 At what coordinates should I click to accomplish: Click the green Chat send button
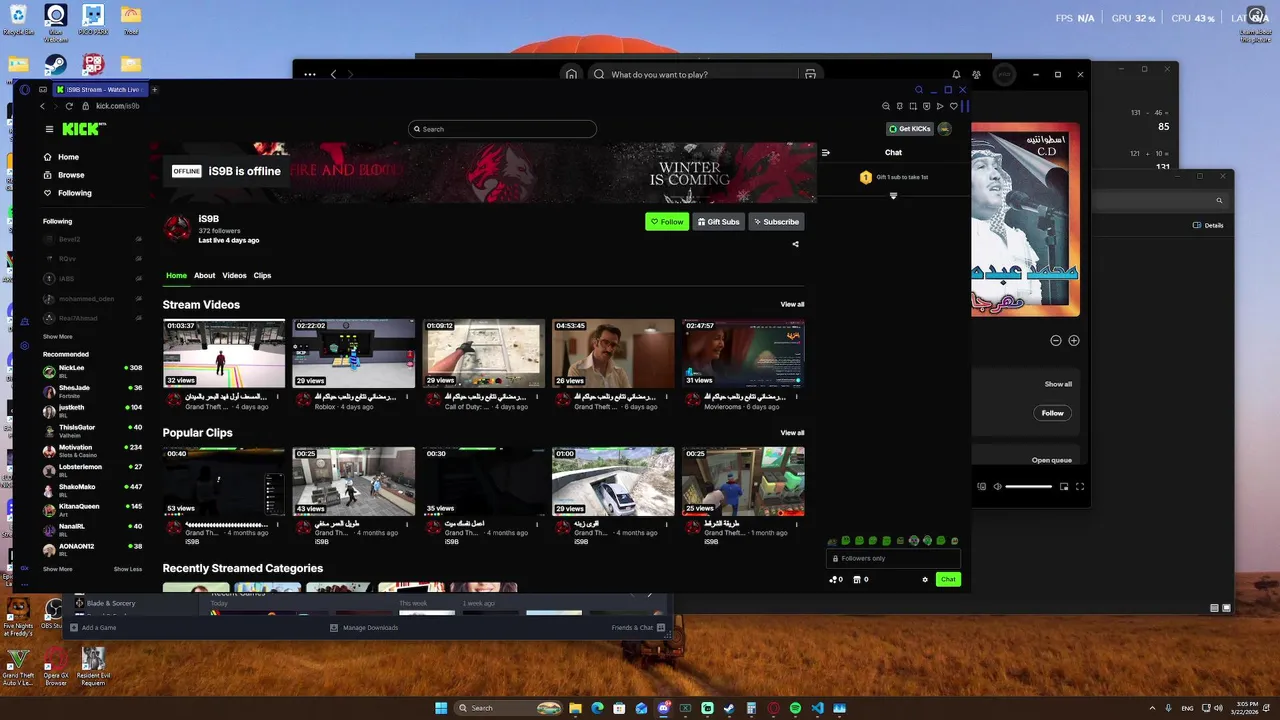coord(948,579)
